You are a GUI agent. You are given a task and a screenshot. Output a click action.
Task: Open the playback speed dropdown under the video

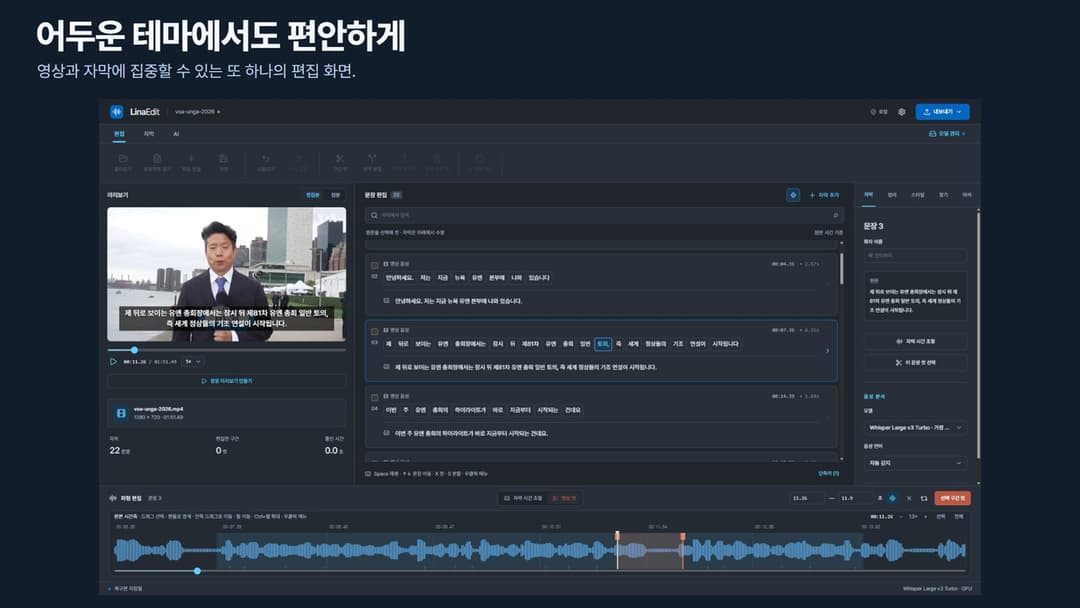click(193, 361)
